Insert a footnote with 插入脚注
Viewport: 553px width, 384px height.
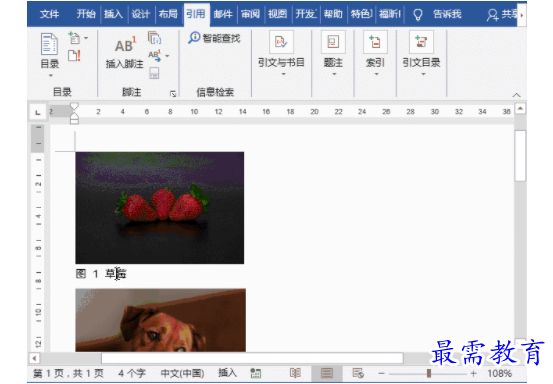click(x=124, y=52)
